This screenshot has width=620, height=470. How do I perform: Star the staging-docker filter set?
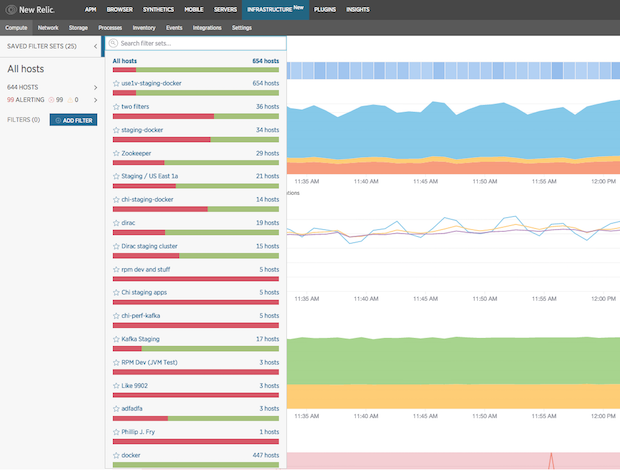pyautogui.click(x=116, y=130)
